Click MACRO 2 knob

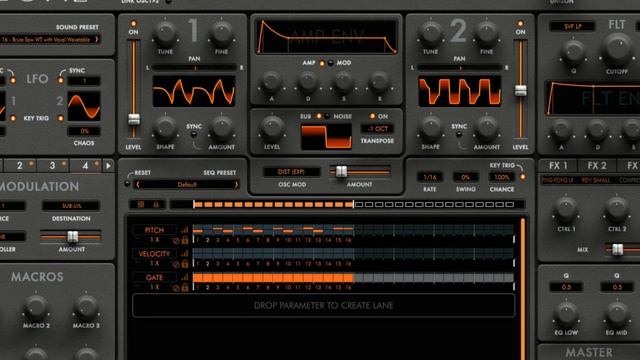coord(36,307)
